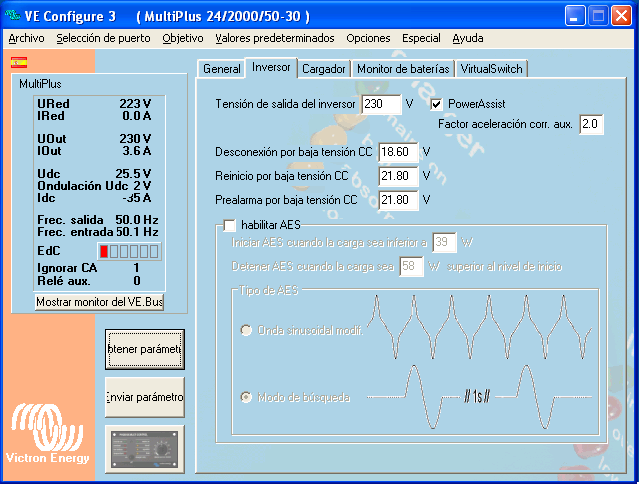This screenshot has height=484, width=639.
Task: Click the IRed 0.0 A reading
Action: click(x=94, y=116)
